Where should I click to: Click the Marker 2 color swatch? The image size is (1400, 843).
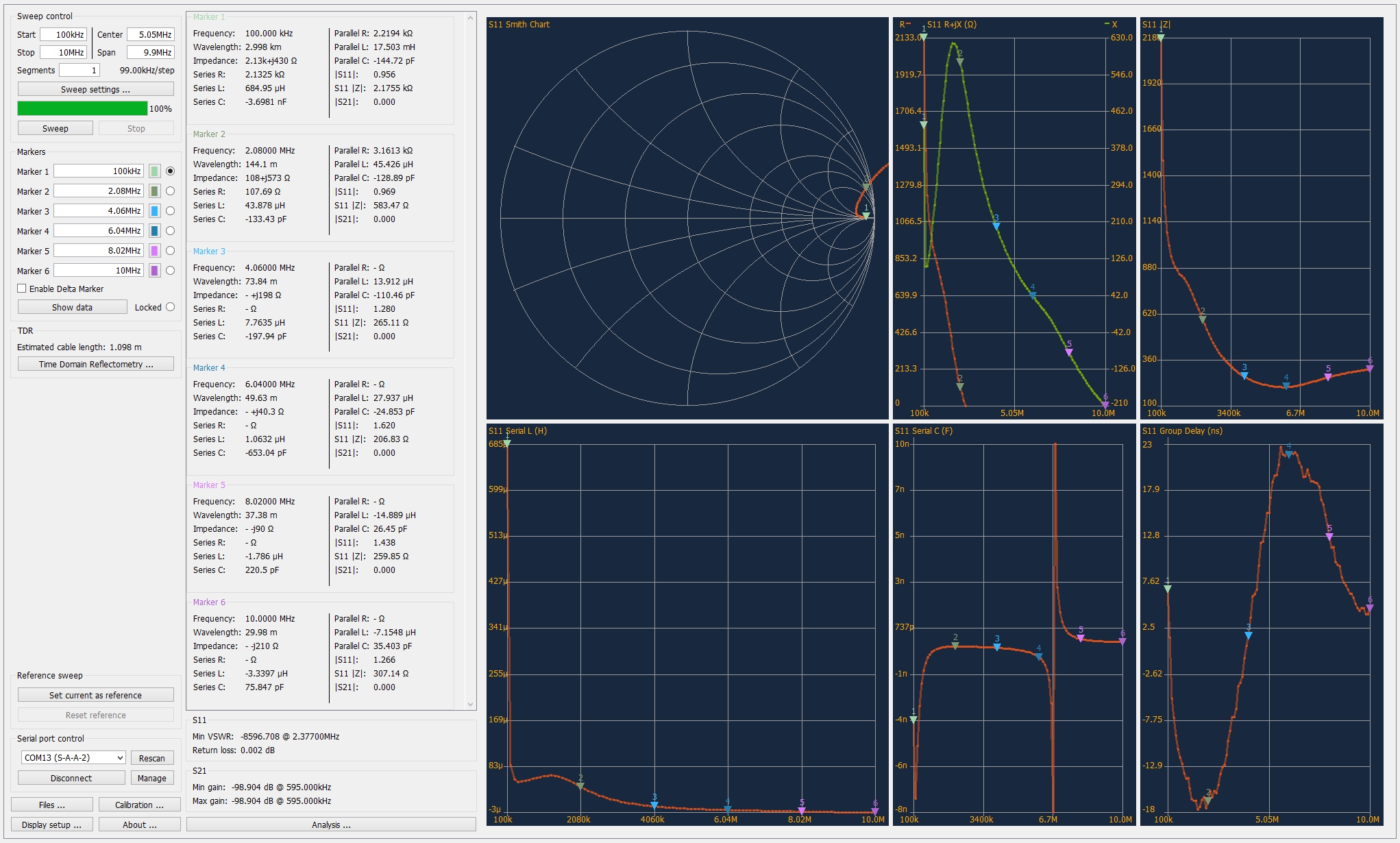point(155,191)
